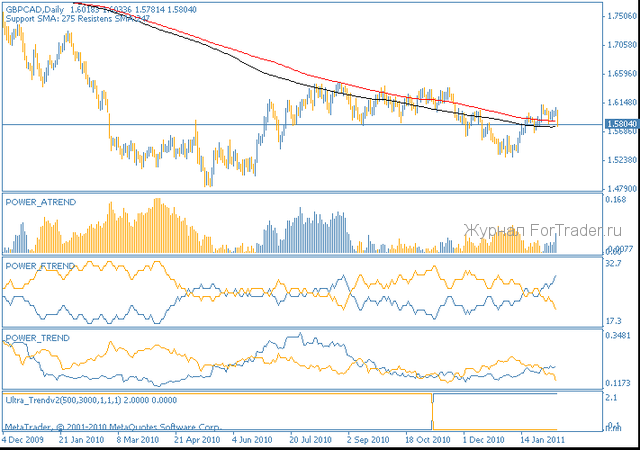Click the 1.75060 price axis value

[x=622, y=16]
